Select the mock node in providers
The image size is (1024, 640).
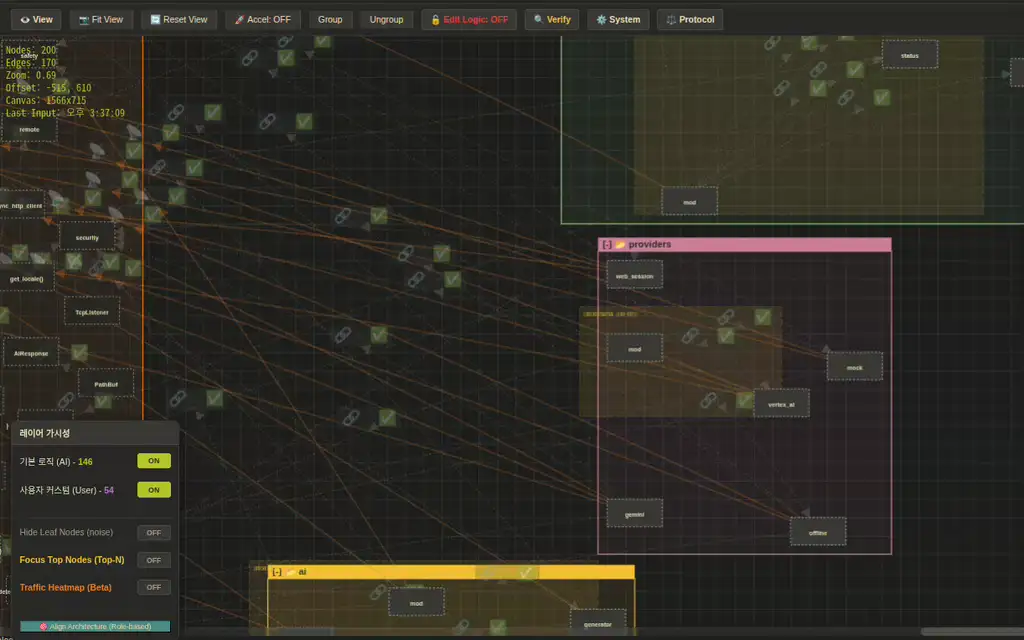coord(855,367)
